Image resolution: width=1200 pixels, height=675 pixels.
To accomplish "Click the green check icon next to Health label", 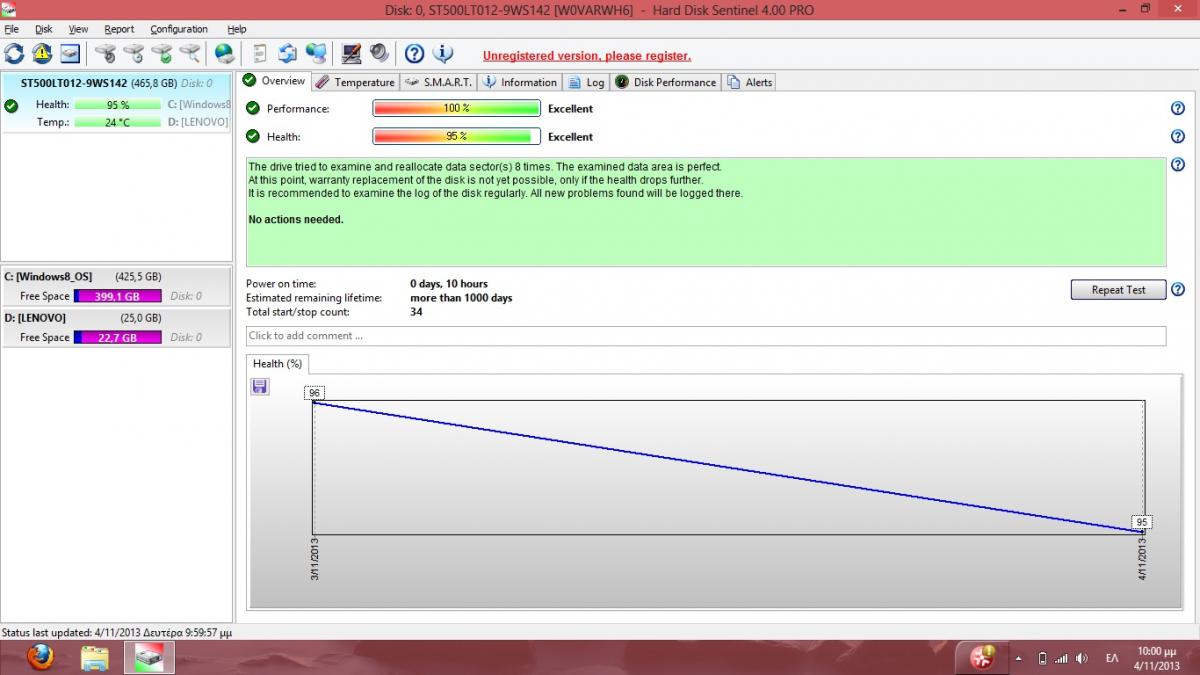I will click(253, 136).
